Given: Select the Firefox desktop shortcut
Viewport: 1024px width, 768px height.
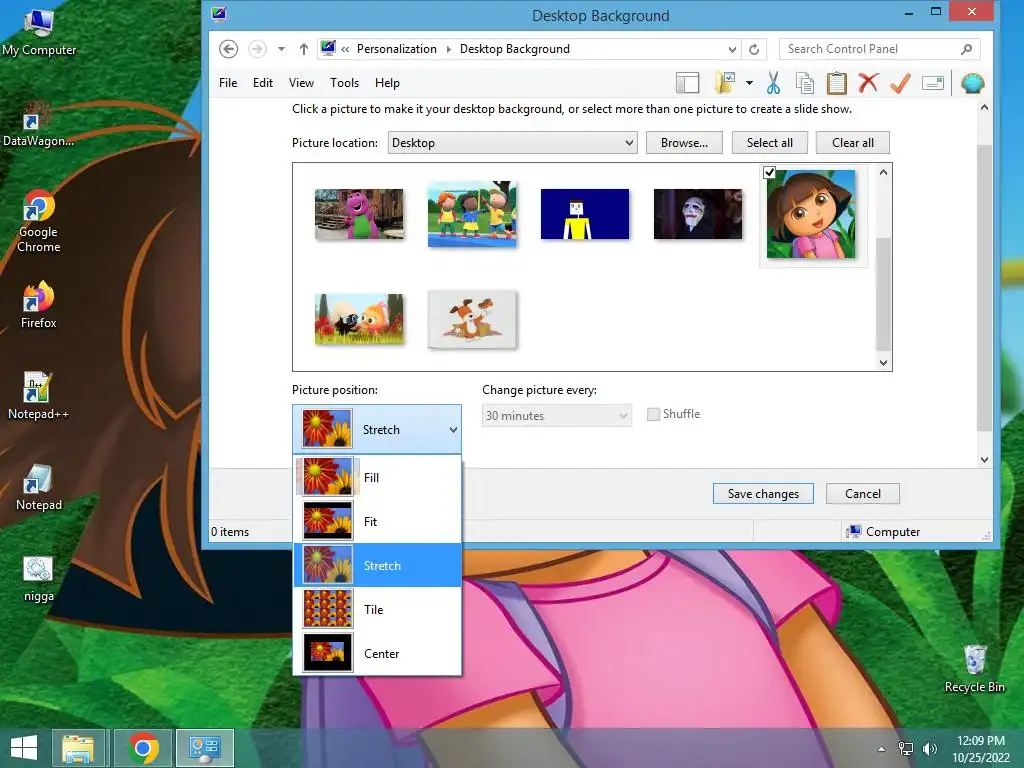Looking at the screenshot, I should point(39,304).
